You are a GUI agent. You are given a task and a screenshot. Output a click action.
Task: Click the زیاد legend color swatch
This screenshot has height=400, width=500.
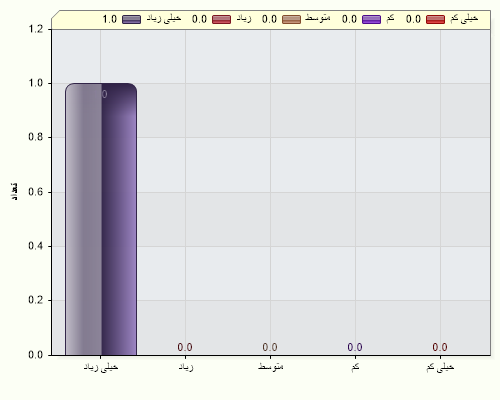pos(221,19)
